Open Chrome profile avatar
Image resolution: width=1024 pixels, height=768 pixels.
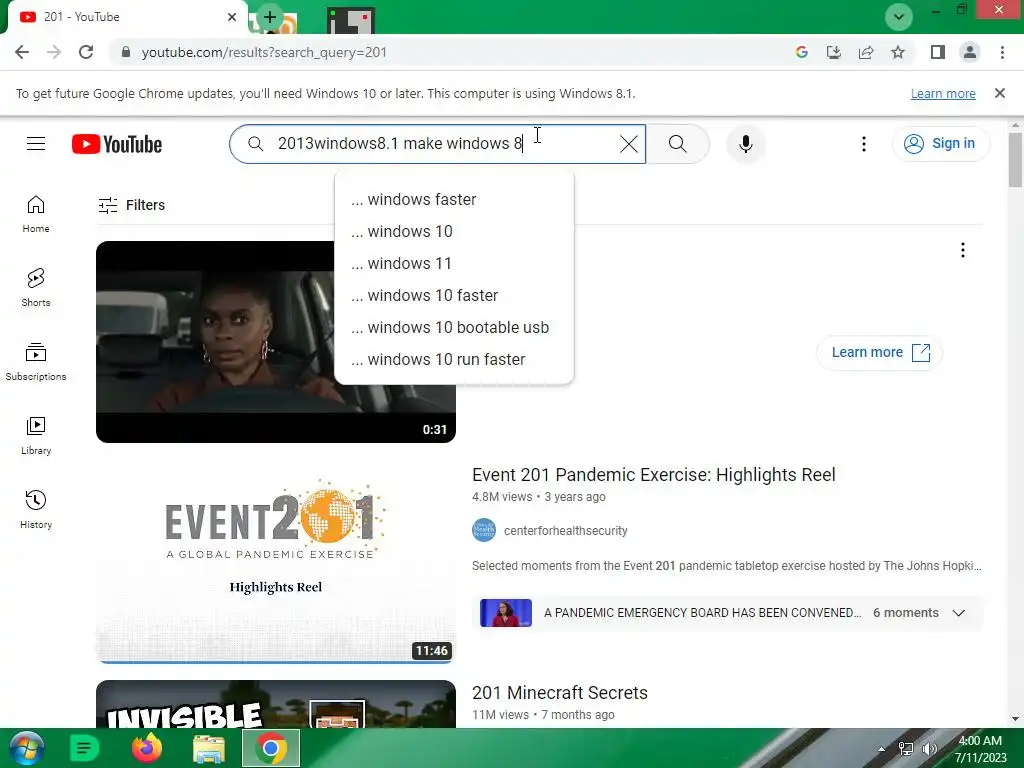click(x=970, y=52)
